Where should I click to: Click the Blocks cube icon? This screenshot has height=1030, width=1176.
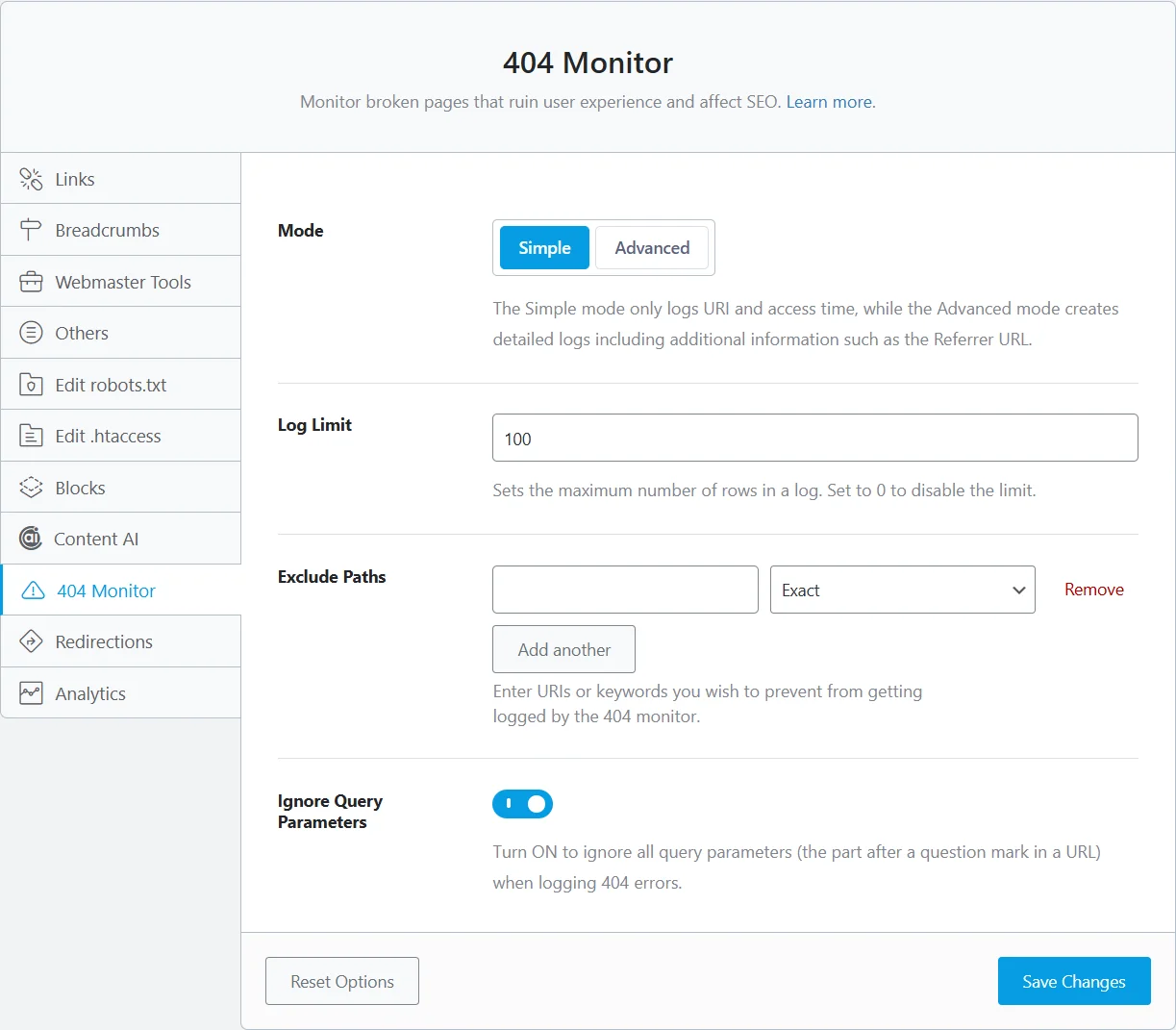pos(32,488)
